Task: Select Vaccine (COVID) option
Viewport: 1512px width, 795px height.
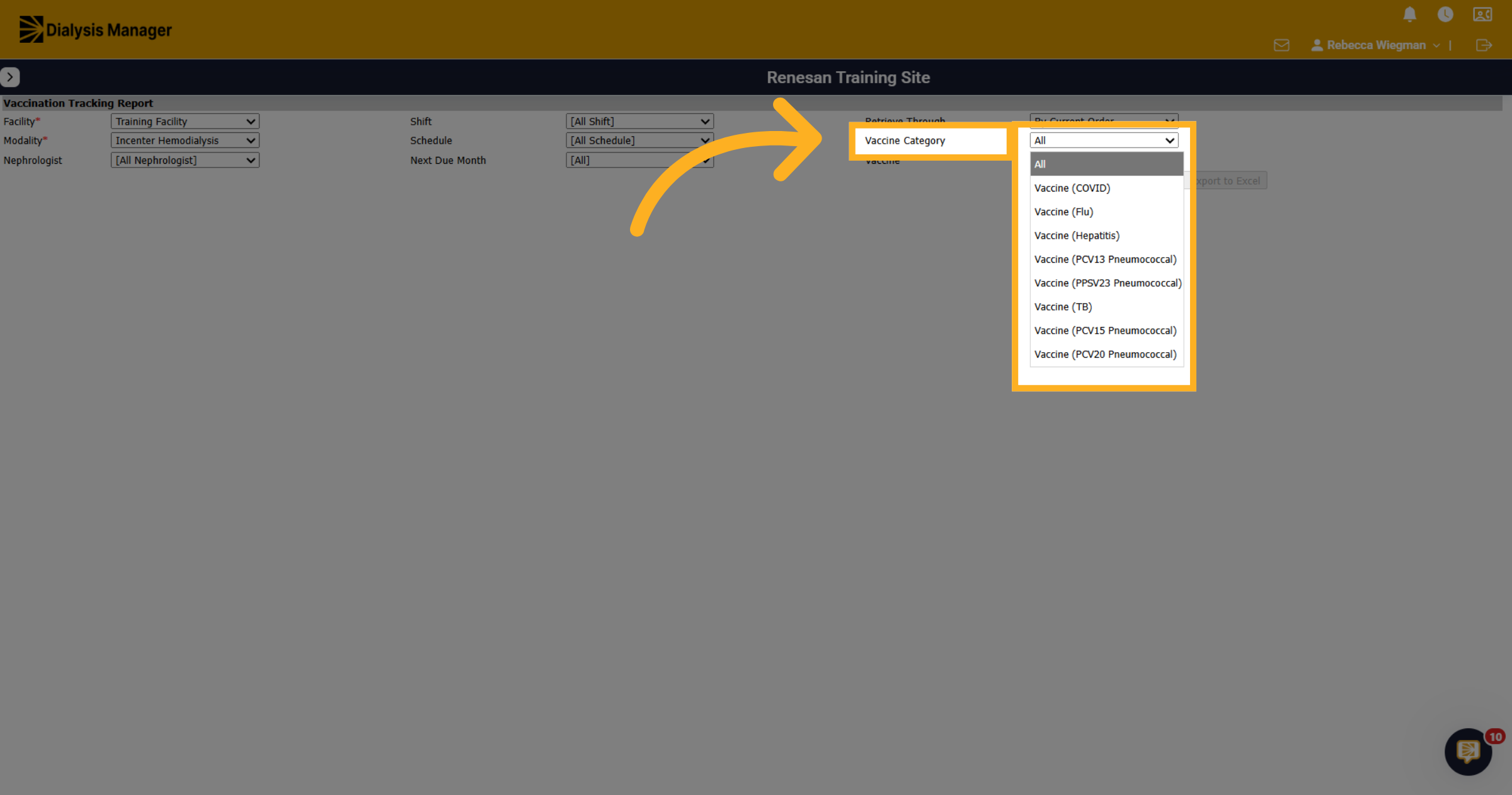Action: (x=1106, y=188)
